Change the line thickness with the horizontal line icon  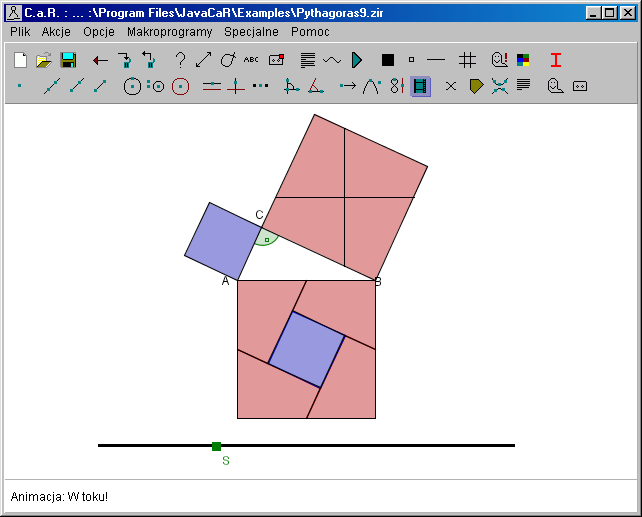click(436, 60)
